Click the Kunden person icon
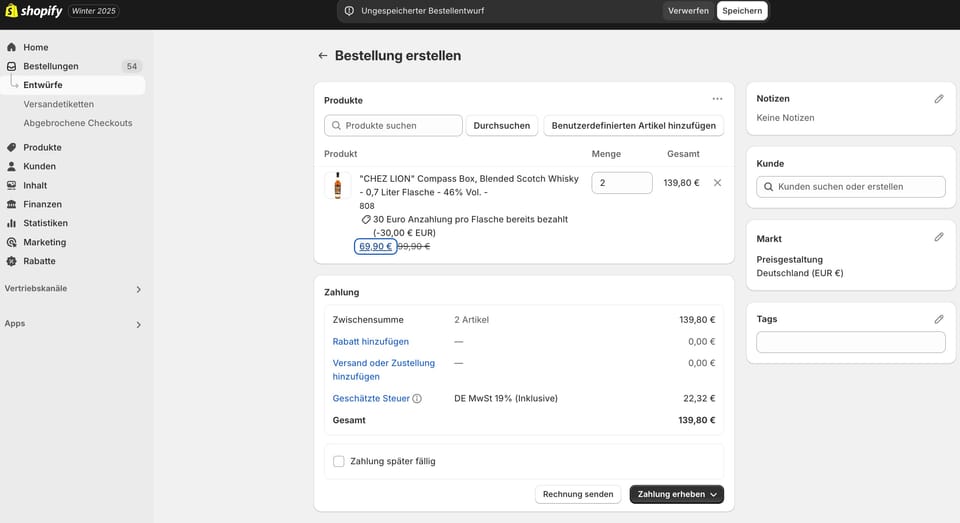Image resolution: width=960 pixels, height=523 pixels. pyautogui.click(x=11, y=166)
